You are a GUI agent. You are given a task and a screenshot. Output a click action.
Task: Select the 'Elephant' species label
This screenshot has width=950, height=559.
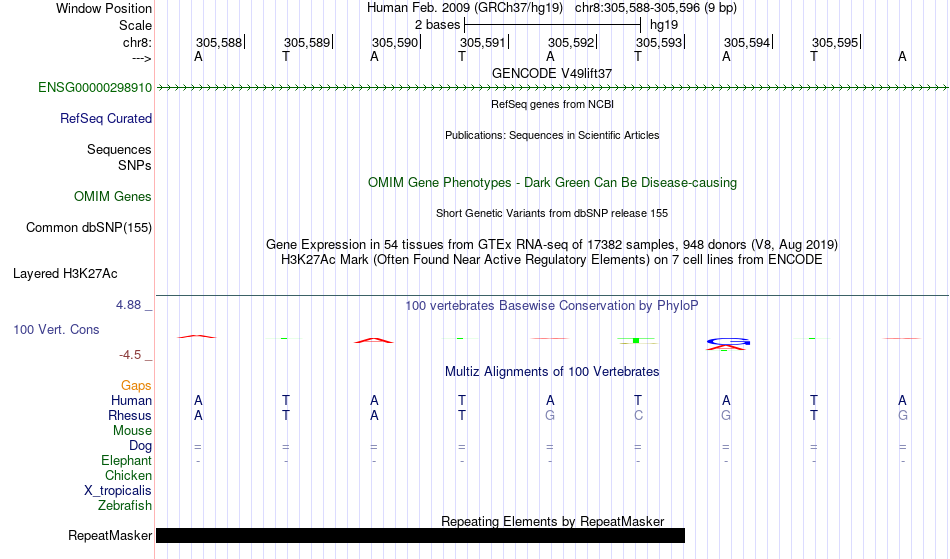click(127, 461)
